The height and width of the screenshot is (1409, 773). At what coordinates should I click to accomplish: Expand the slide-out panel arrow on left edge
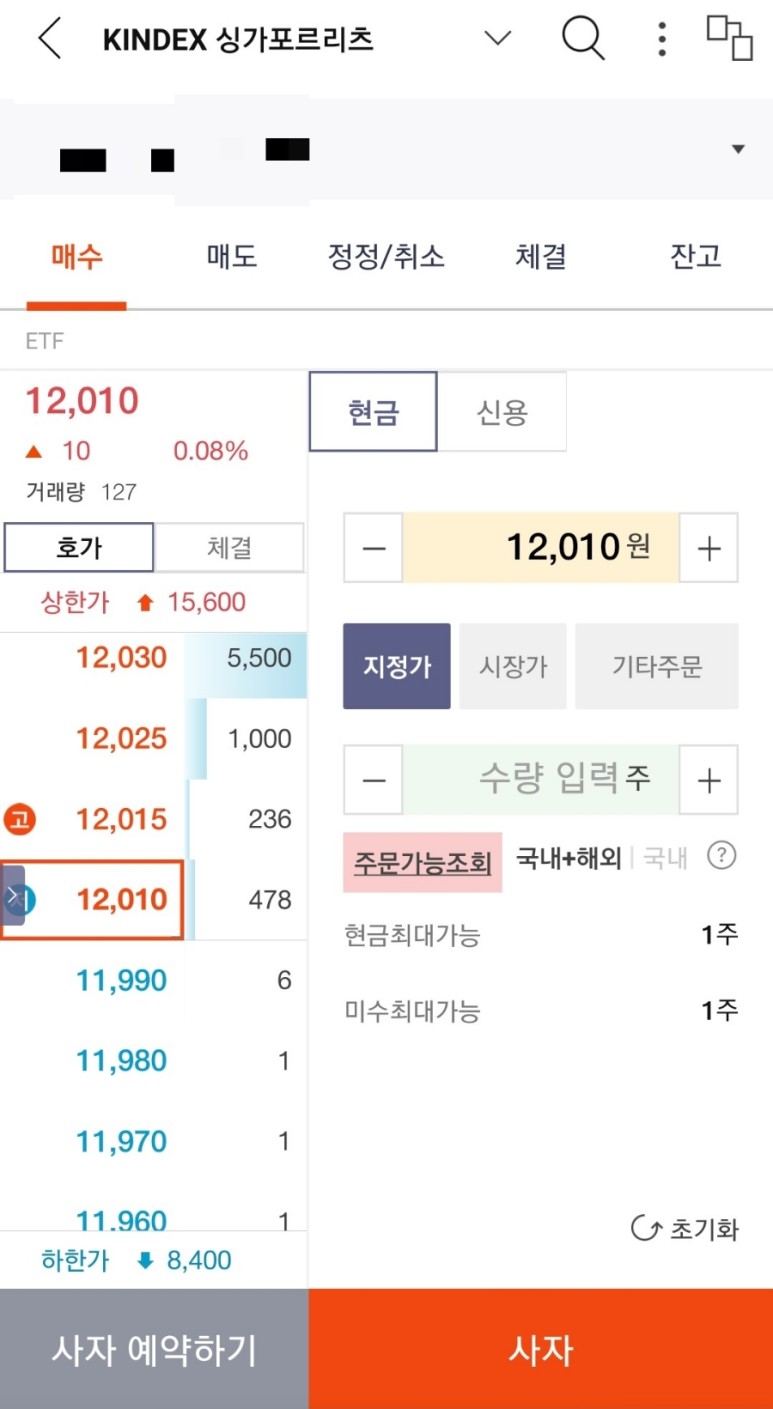point(14,898)
